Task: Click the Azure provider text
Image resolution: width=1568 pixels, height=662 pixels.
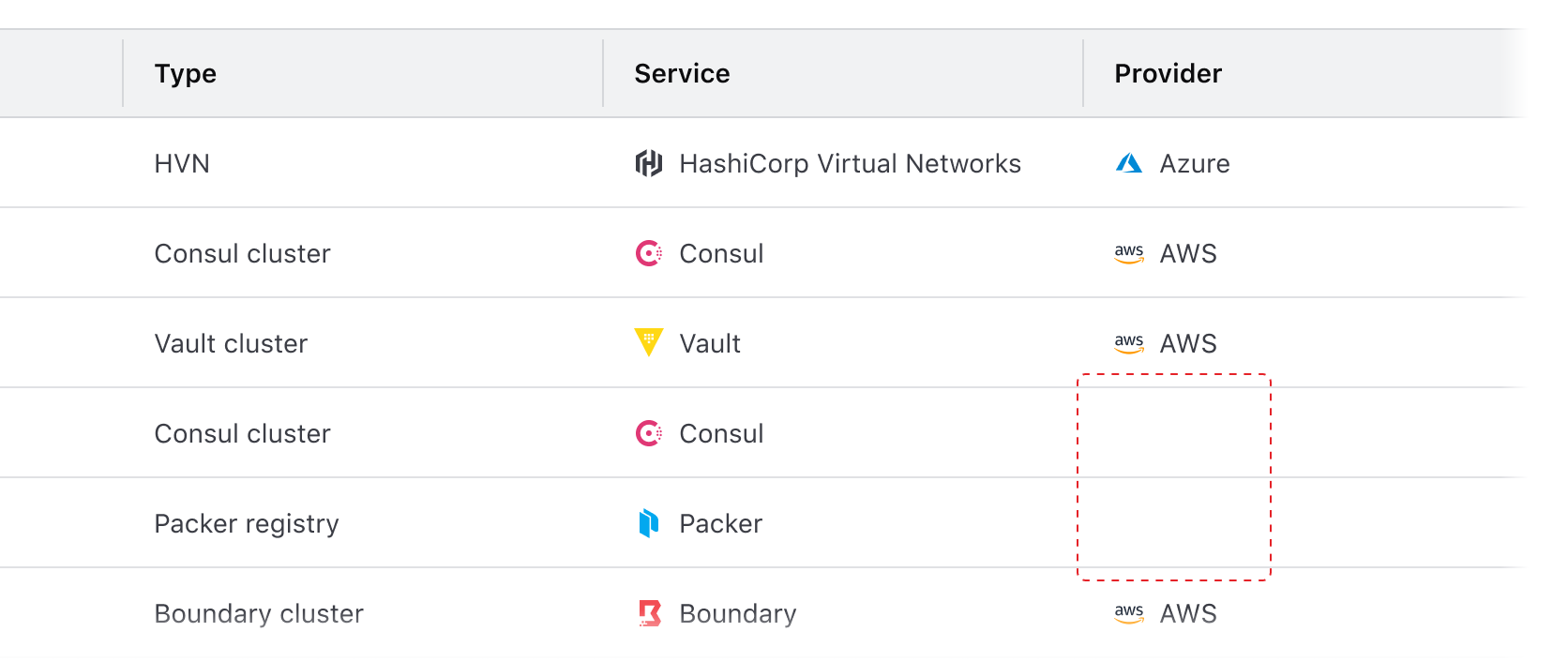Action: pos(1195,163)
